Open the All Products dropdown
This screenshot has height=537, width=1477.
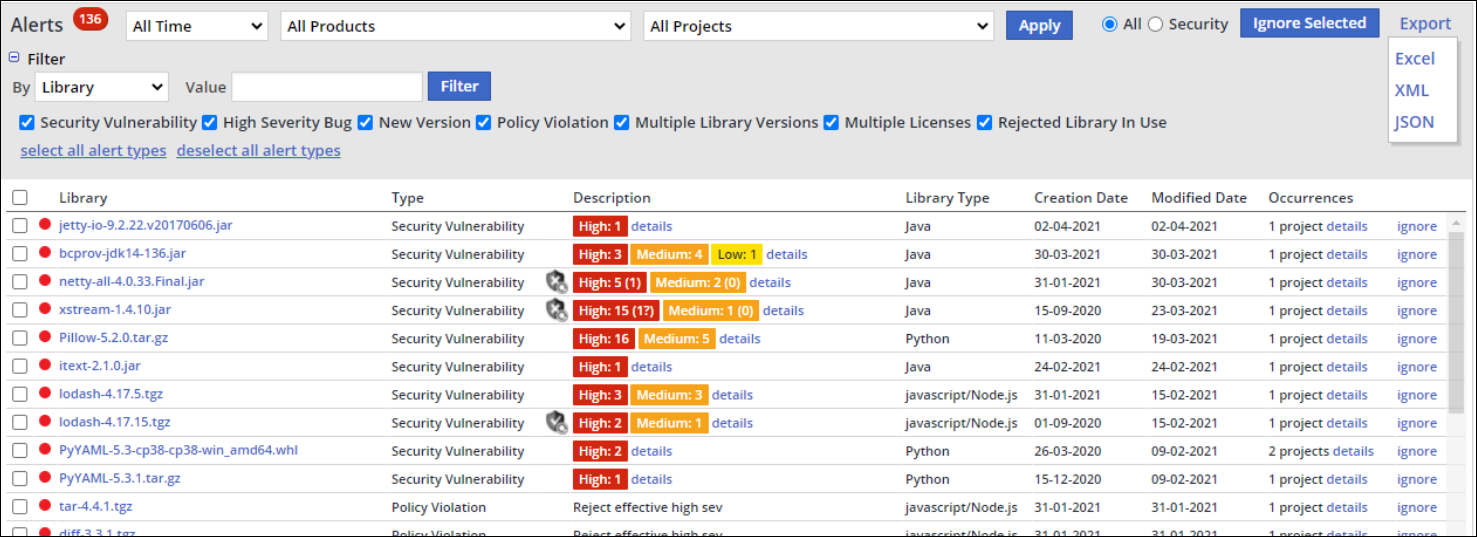pyautogui.click(x=455, y=26)
